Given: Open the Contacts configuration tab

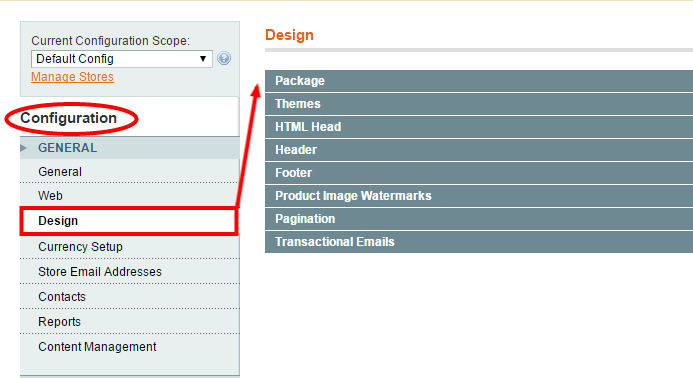Looking at the screenshot, I should pyautogui.click(x=129, y=297).
